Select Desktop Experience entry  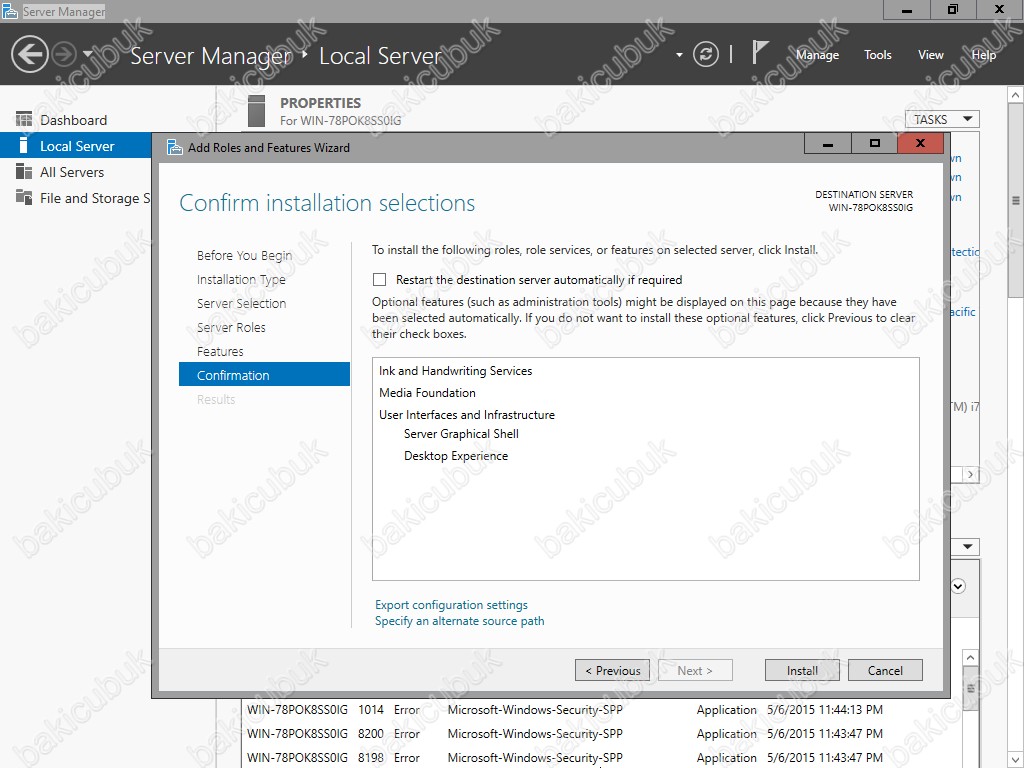coord(456,456)
